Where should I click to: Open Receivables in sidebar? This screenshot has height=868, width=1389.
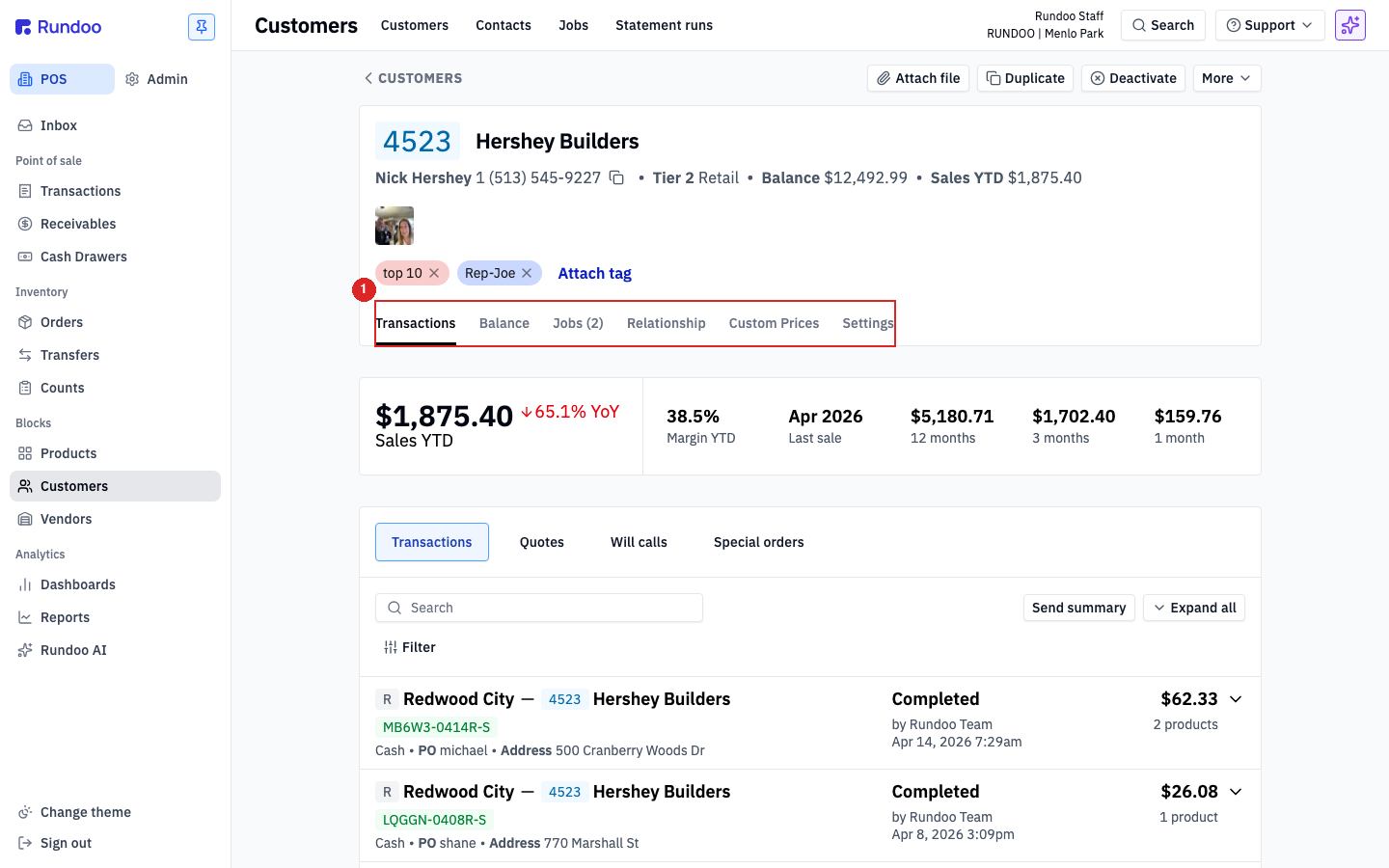[x=116, y=224]
